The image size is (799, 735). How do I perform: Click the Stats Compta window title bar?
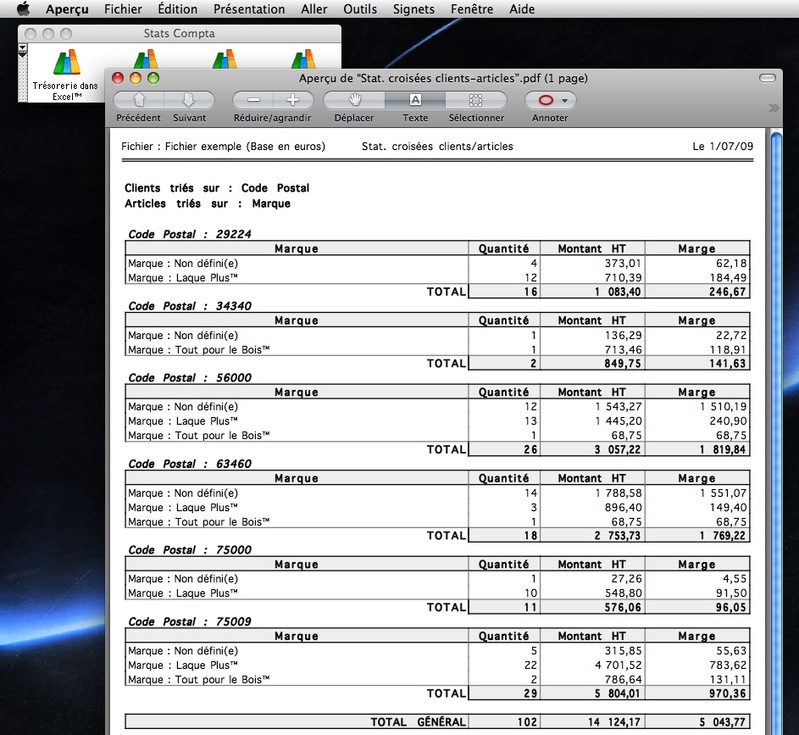point(179,34)
